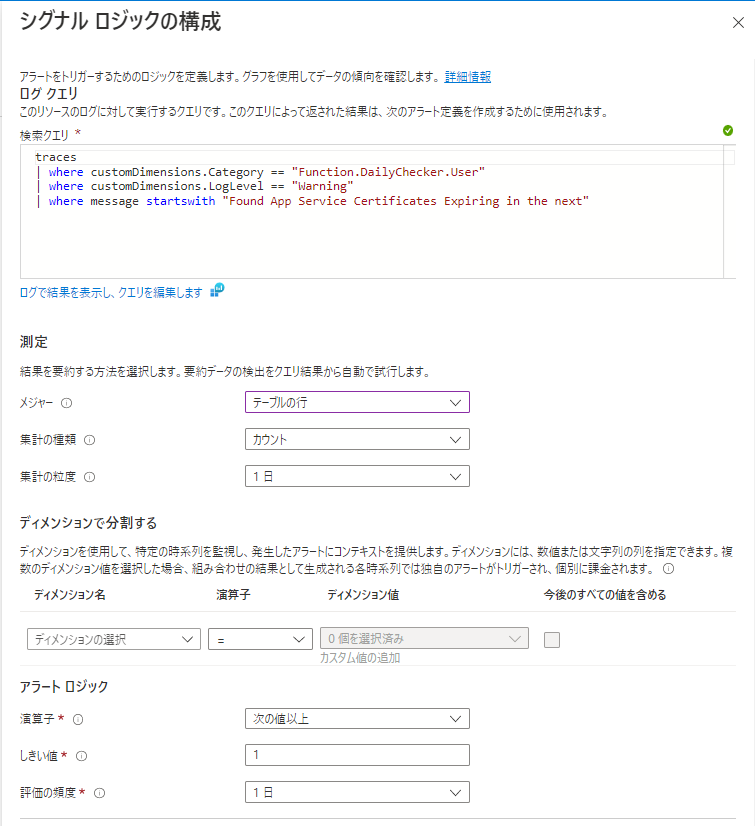The image size is (755, 826).
Task: Click the "Warning" string in the query
Action: tap(322, 186)
